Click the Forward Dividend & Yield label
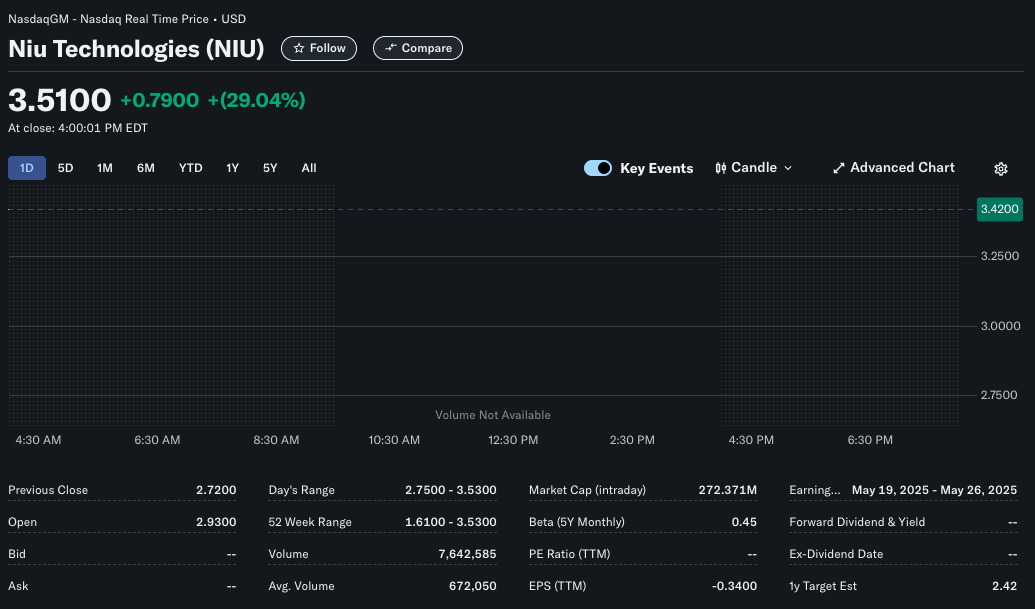Image resolution: width=1035 pixels, height=609 pixels. [857, 522]
